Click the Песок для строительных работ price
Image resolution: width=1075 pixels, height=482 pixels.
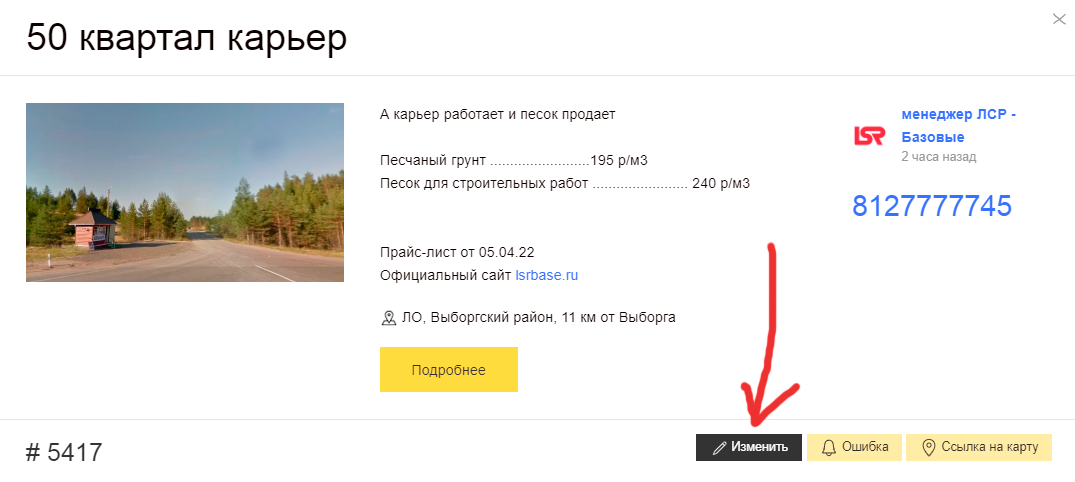pyautogui.click(x=565, y=183)
